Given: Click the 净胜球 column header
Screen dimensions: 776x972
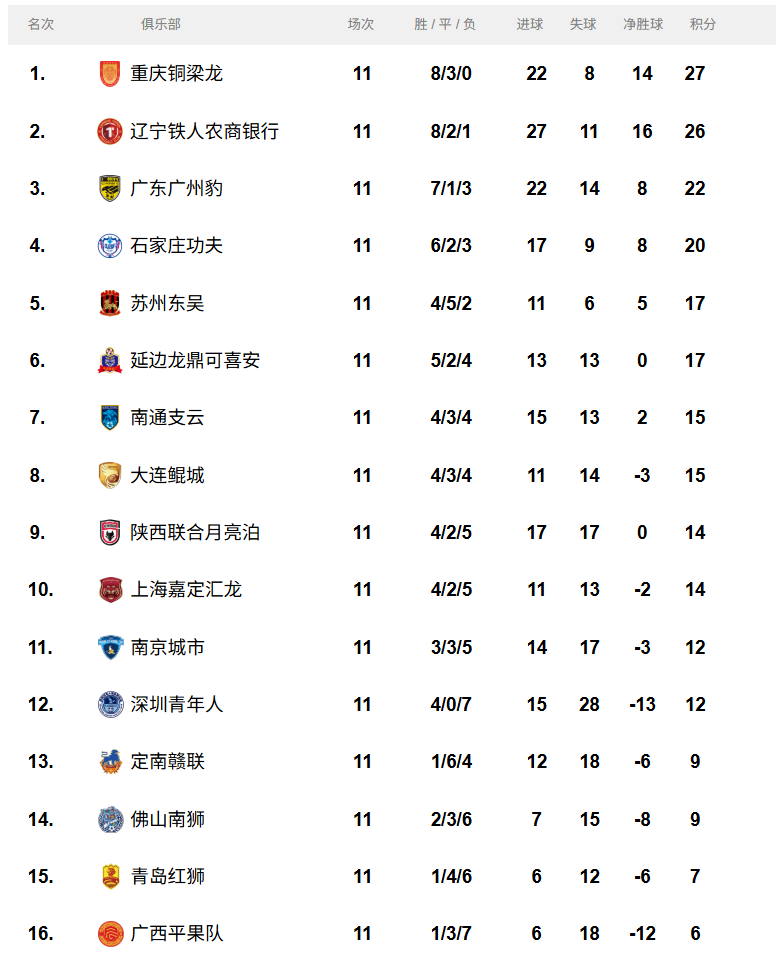Looking at the screenshot, I should 643,24.
